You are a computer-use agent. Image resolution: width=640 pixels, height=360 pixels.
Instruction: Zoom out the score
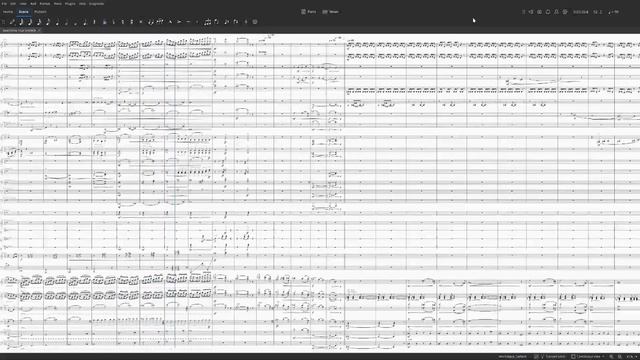pyautogui.click(x=611, y=356)
